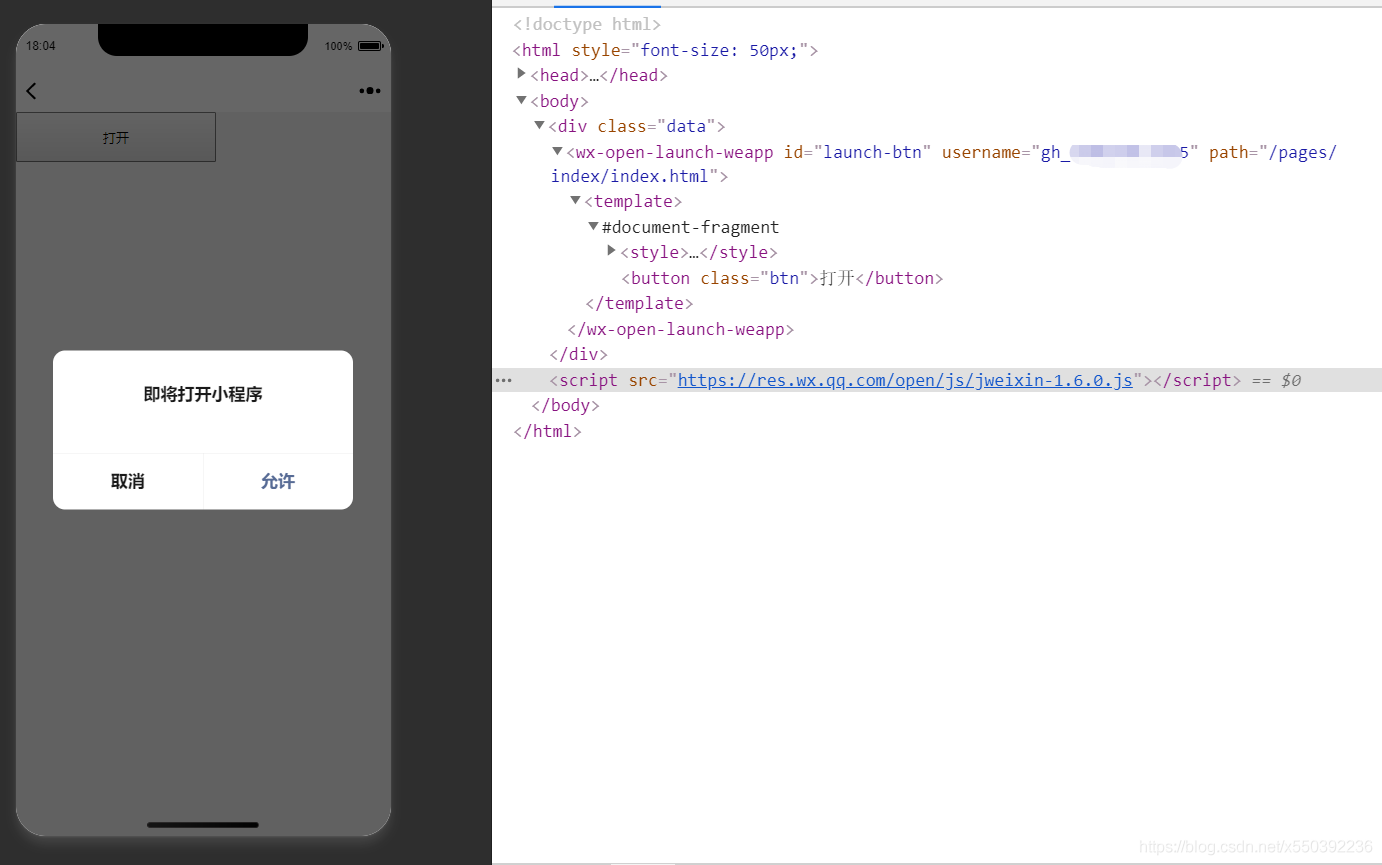Expand the head element in DevTools
This screenshot has width=1382, height=865.
pyautogui.click(x=521, y=72)
